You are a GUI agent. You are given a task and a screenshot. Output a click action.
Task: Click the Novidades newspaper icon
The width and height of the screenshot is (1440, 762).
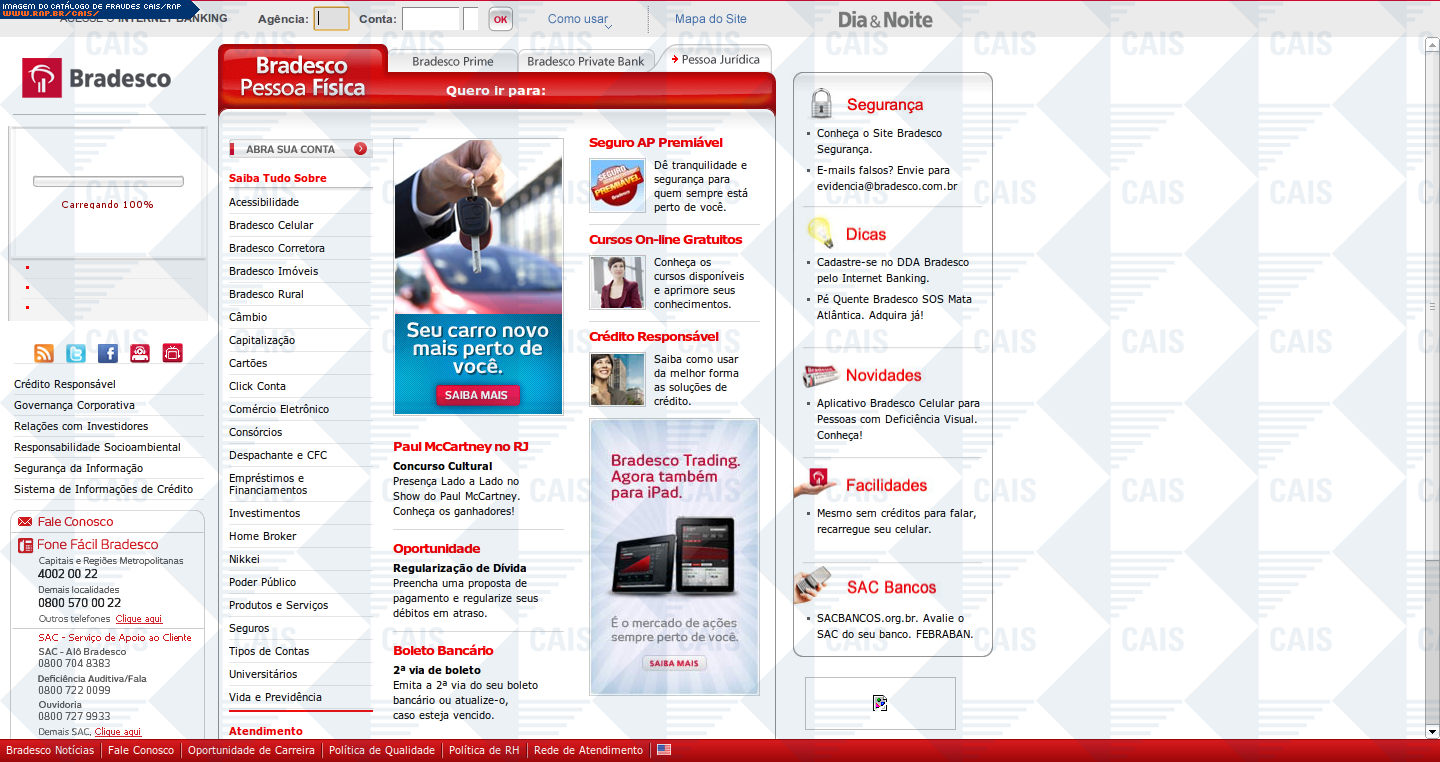tap(820, 376)
